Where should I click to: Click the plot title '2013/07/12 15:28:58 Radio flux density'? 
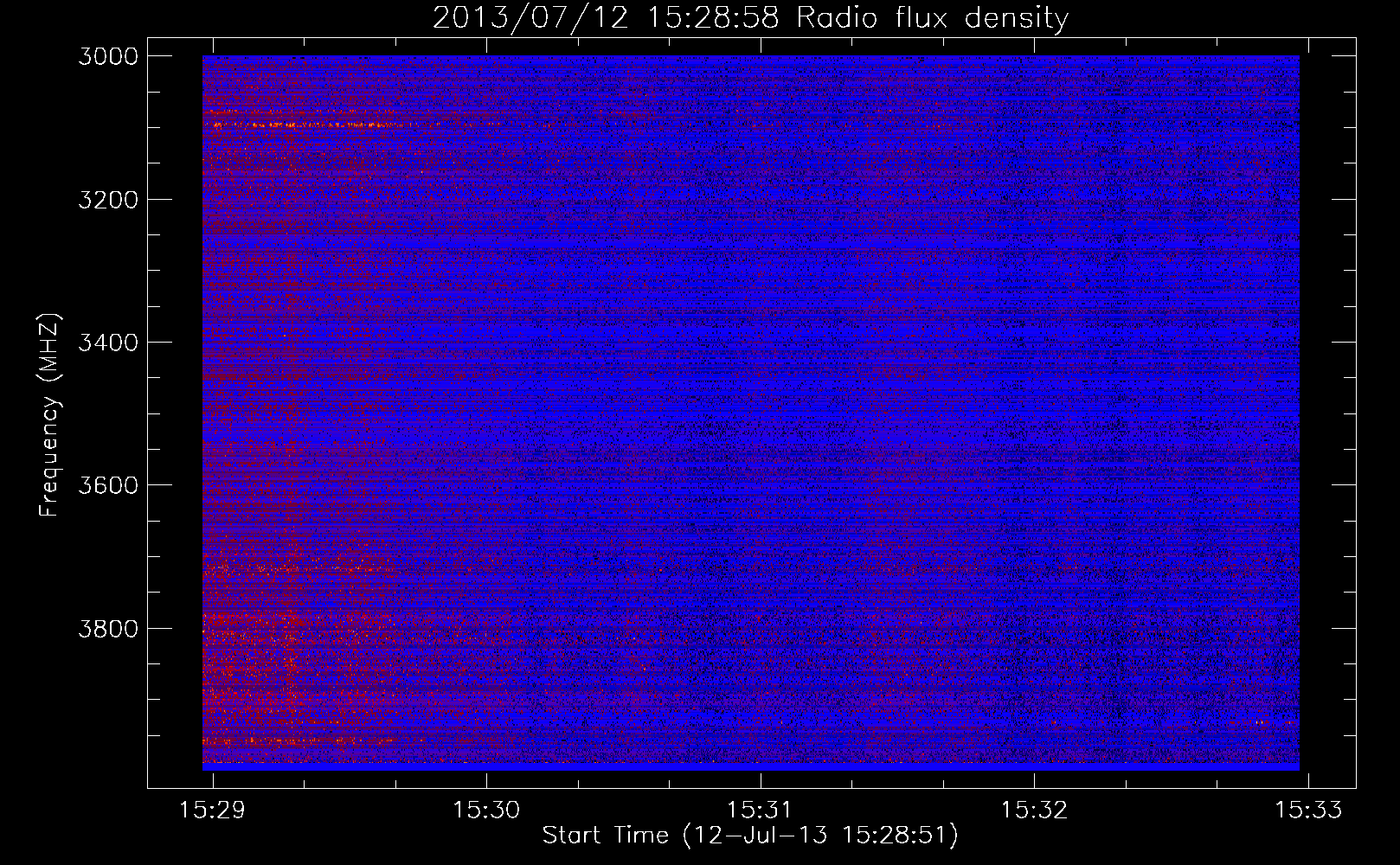pyautogui.click(x=750, y=18)
